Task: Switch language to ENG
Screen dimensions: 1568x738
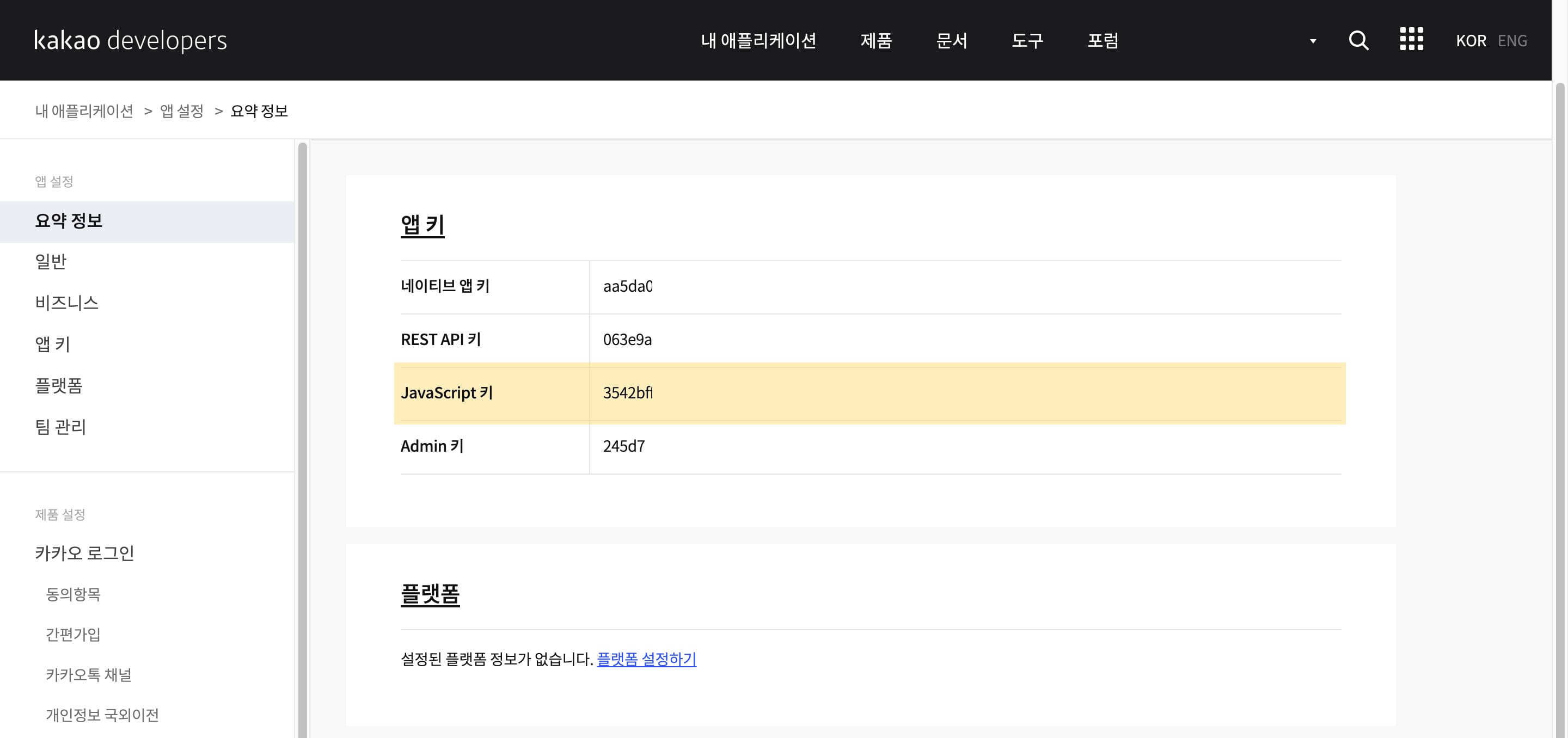Action: click(1512, 41)
